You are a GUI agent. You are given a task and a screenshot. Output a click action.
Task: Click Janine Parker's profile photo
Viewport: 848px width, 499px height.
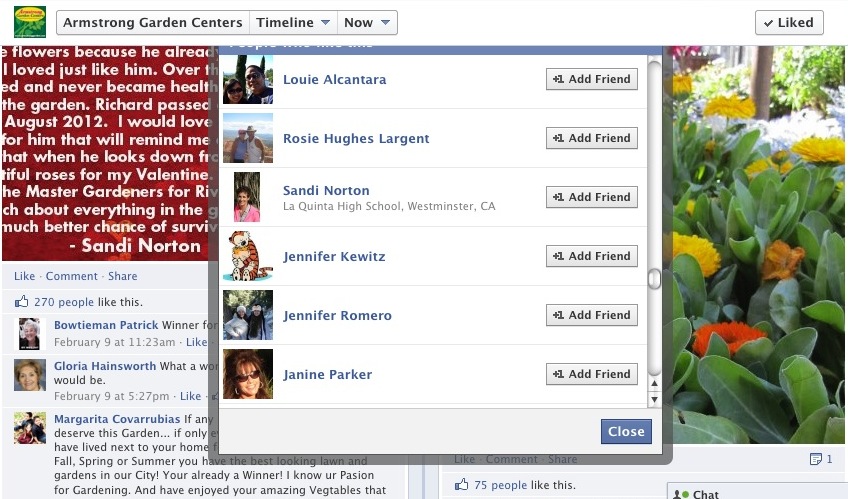pyautogui.click(x=248, y=374)
